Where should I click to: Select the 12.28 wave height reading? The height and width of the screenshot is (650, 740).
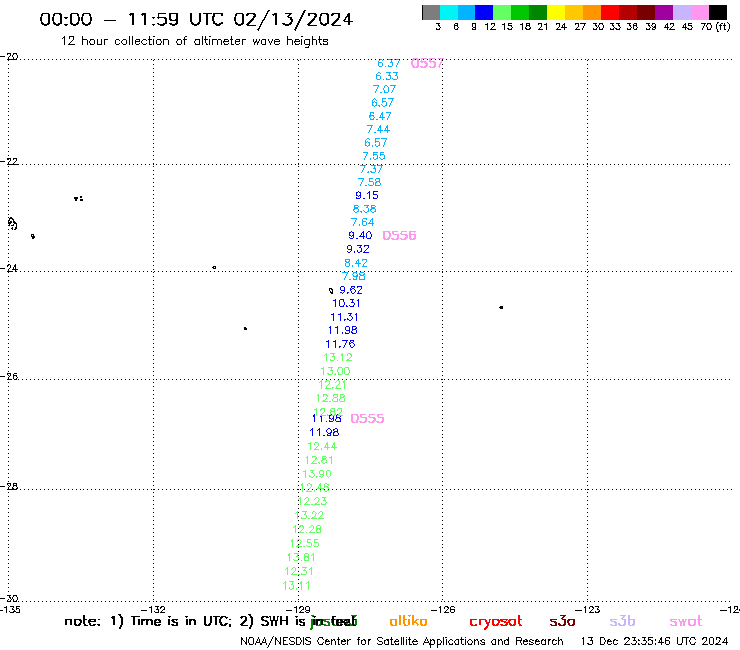pos(307,529)
